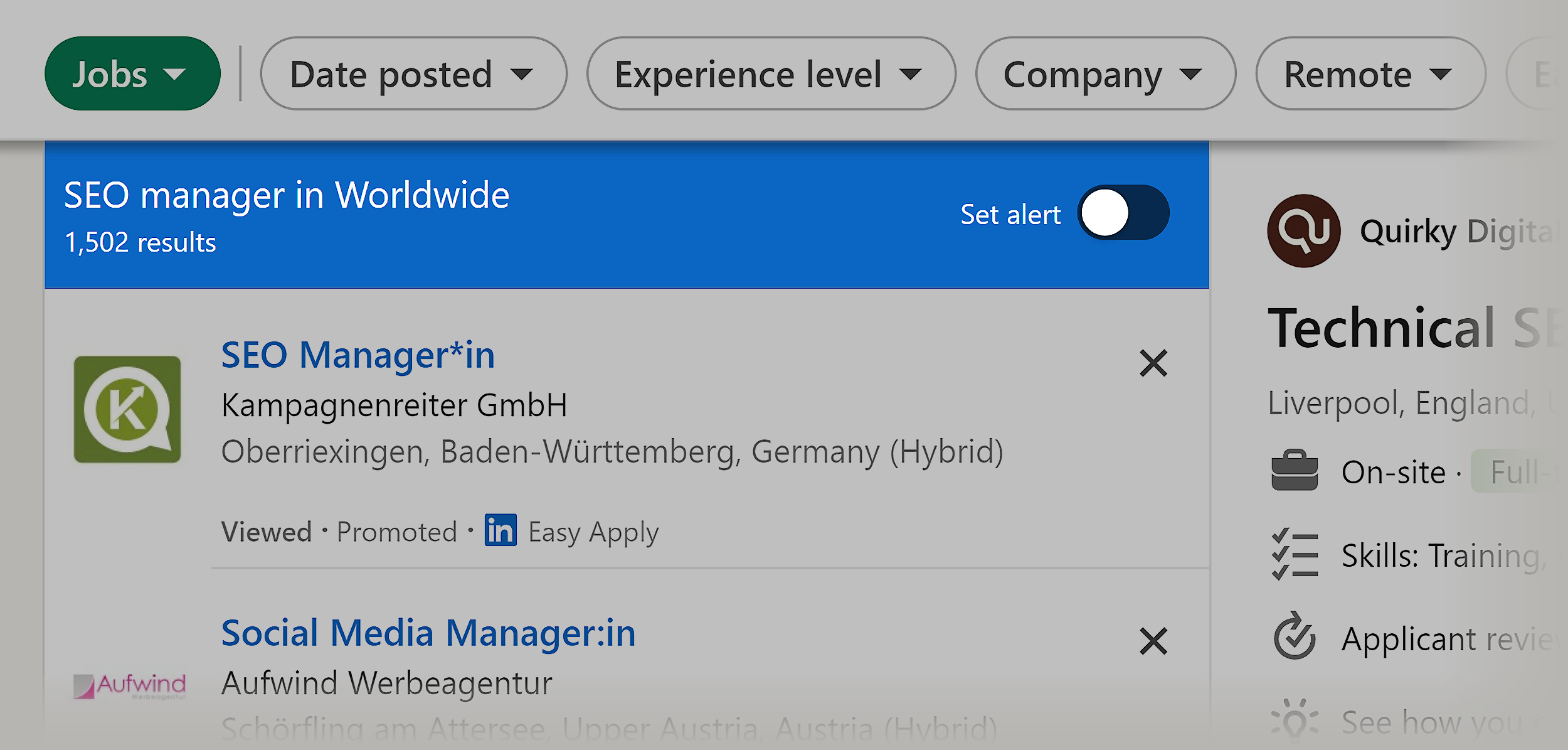Click the LinkedIn Easy Apply icon
The image size is (1568, 750).
coord(501,530)
